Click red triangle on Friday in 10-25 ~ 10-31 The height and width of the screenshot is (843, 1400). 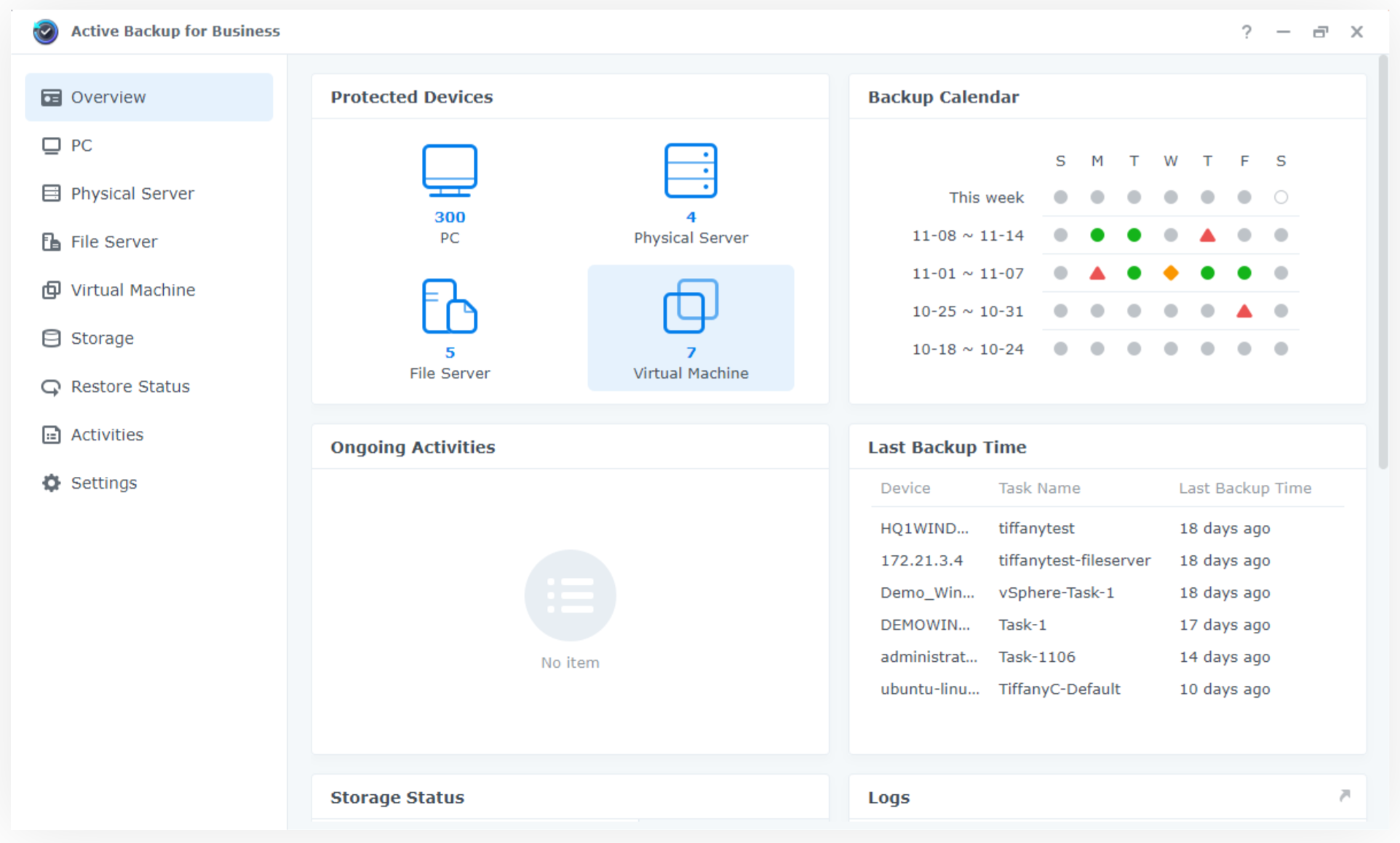point(1244,311)
